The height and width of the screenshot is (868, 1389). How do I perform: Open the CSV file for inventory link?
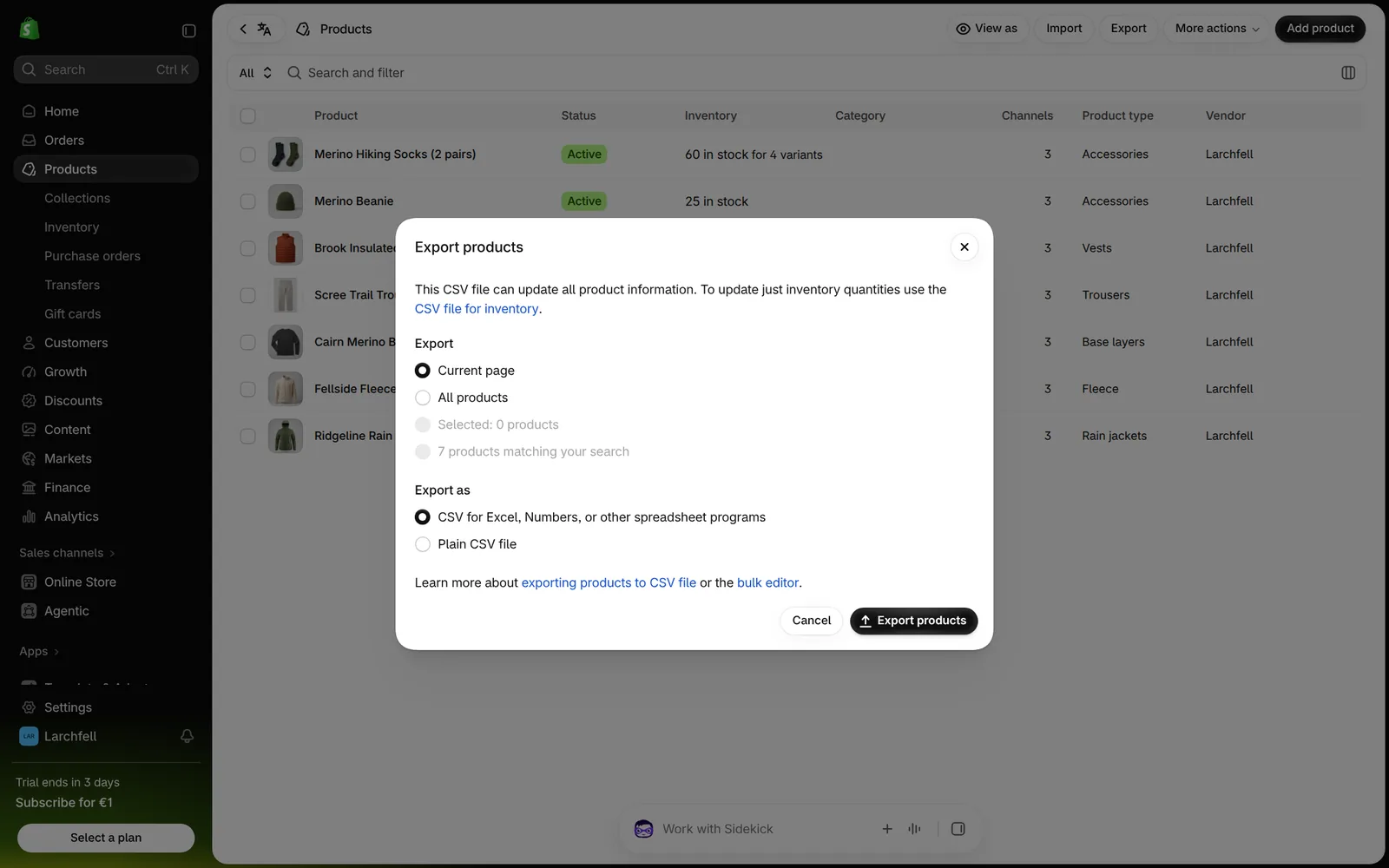477,309
